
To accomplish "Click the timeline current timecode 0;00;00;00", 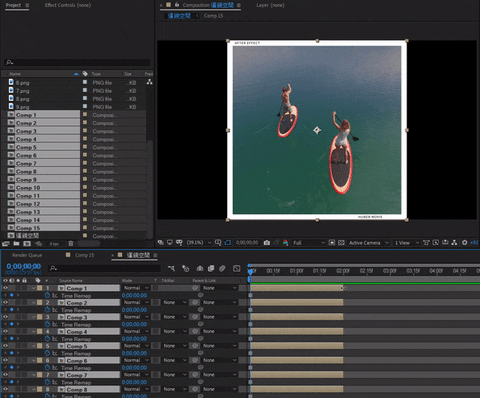I will [24, 266].
